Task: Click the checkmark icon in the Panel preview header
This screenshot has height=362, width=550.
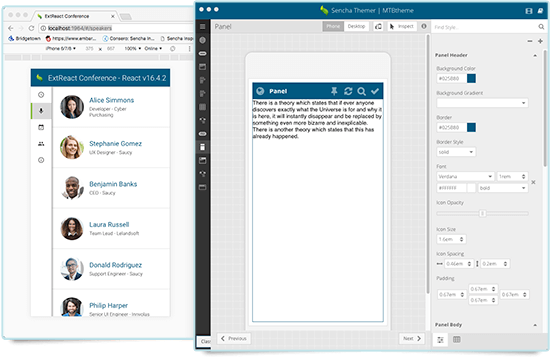Action: tap(375, 91)
